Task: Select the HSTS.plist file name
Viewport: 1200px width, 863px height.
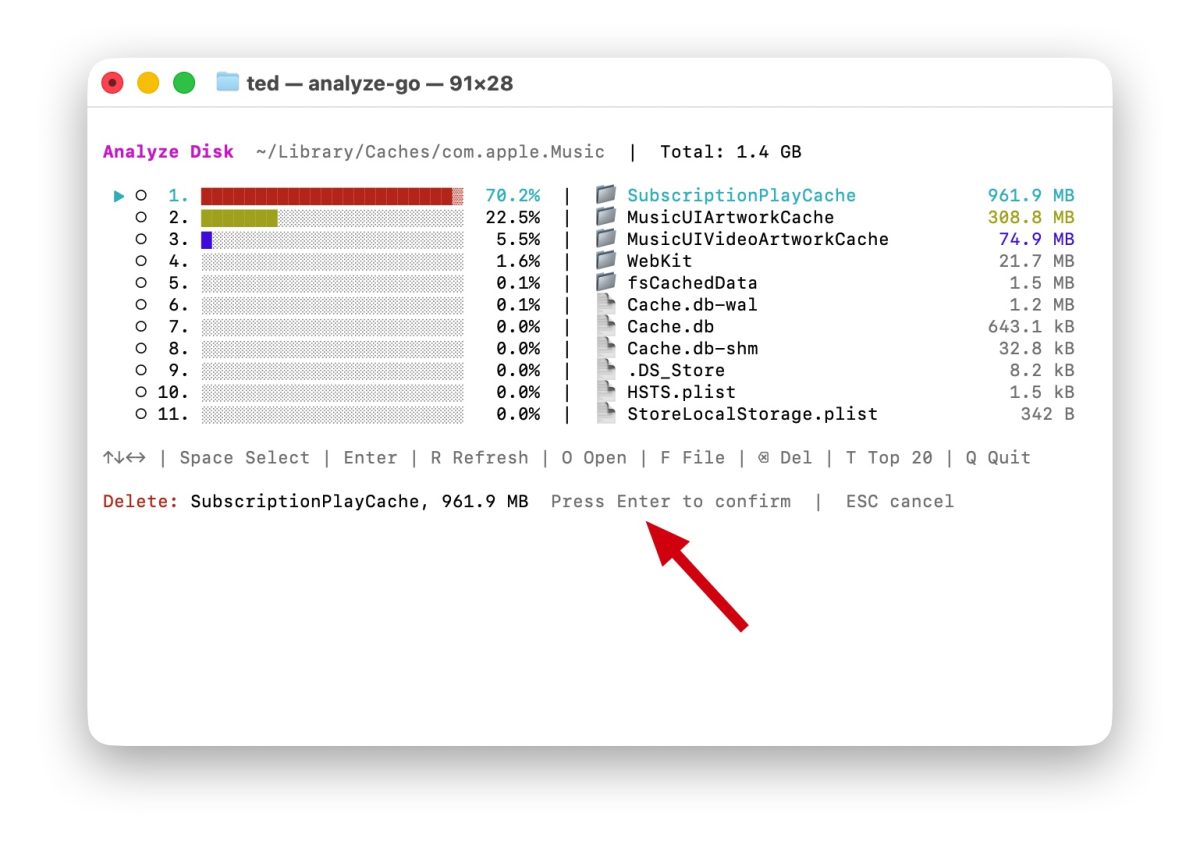Action: (x=681, y=392)
